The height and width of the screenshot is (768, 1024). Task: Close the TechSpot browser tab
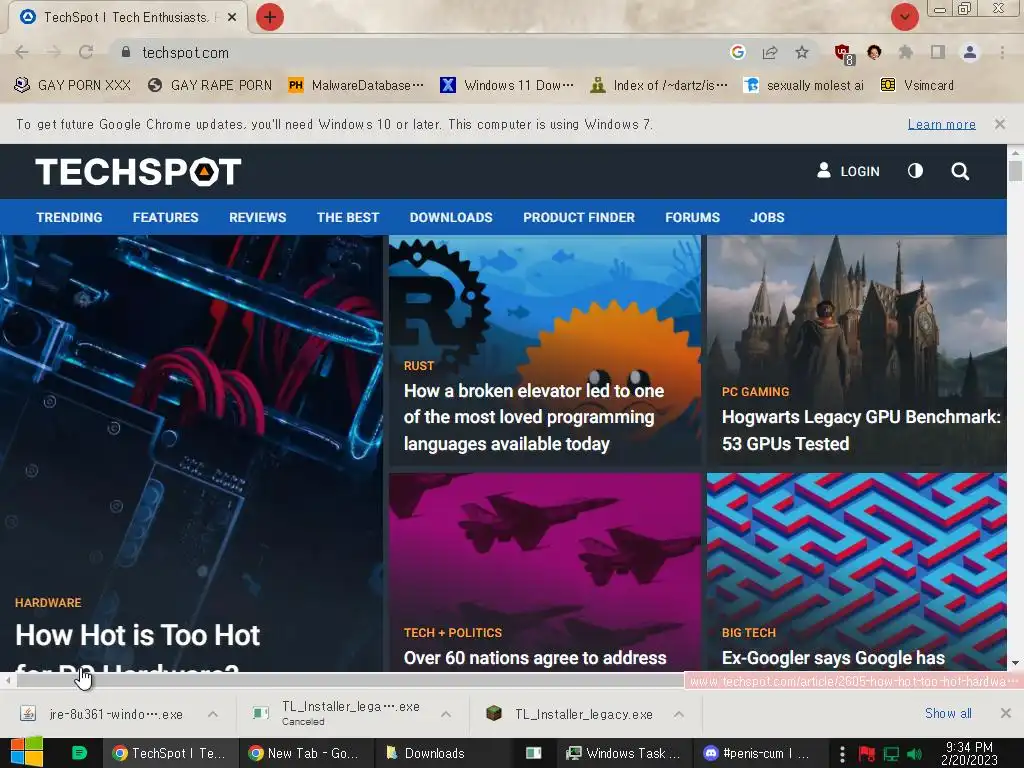232,18
